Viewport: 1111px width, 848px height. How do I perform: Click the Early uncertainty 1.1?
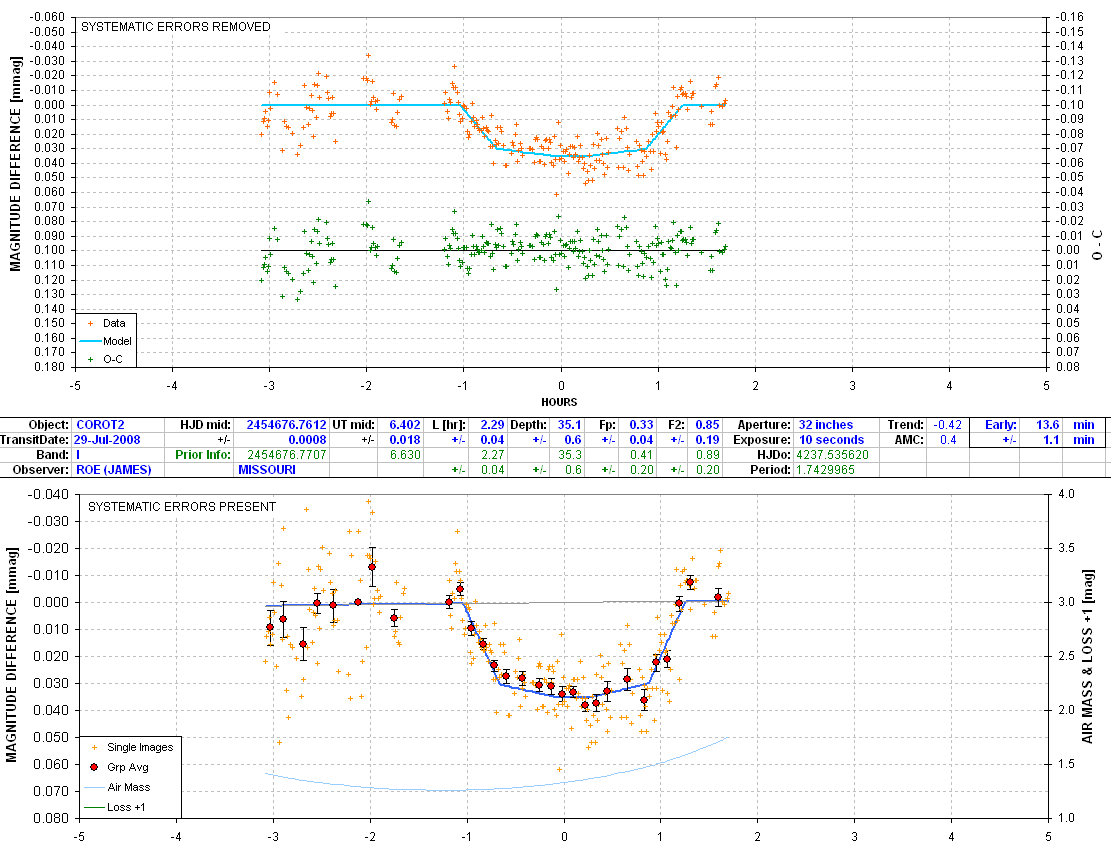(1051, 440)
